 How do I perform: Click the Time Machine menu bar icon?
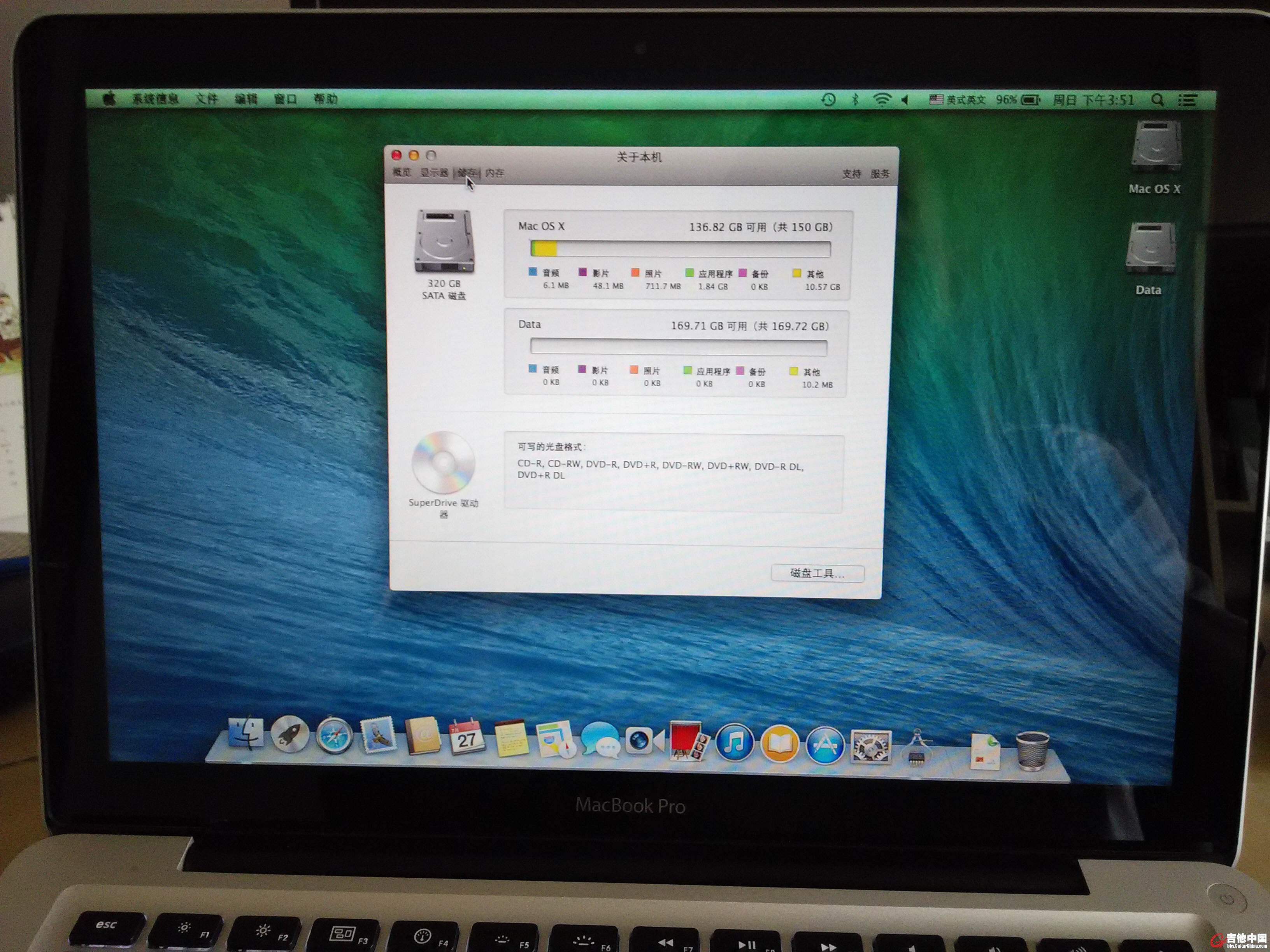point(828,100)
